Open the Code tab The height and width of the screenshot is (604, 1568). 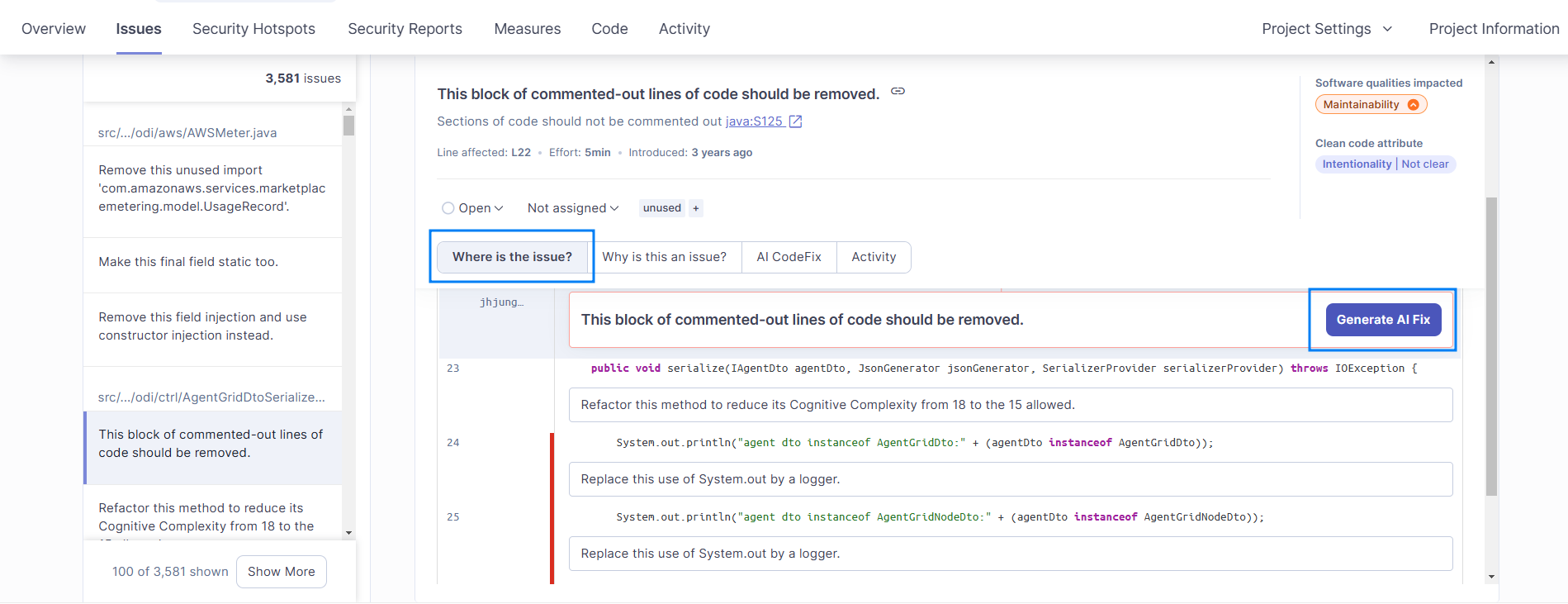coord(609,29)
